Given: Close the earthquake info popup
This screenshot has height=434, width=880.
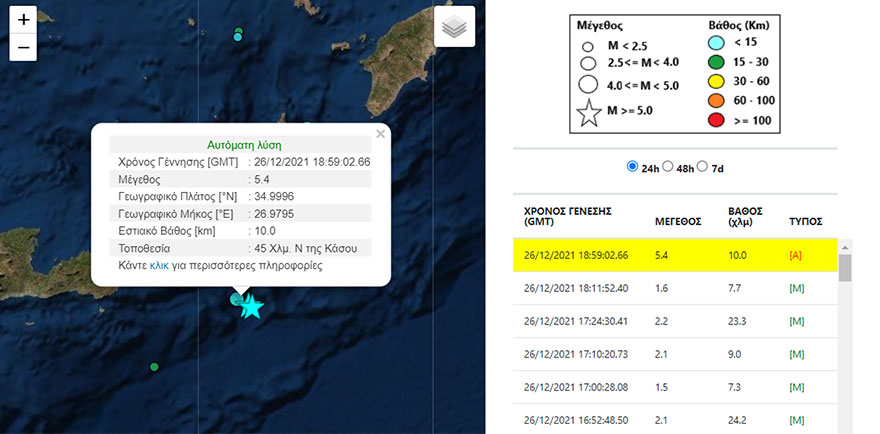Looking at the screenshot, I should 380,134.
